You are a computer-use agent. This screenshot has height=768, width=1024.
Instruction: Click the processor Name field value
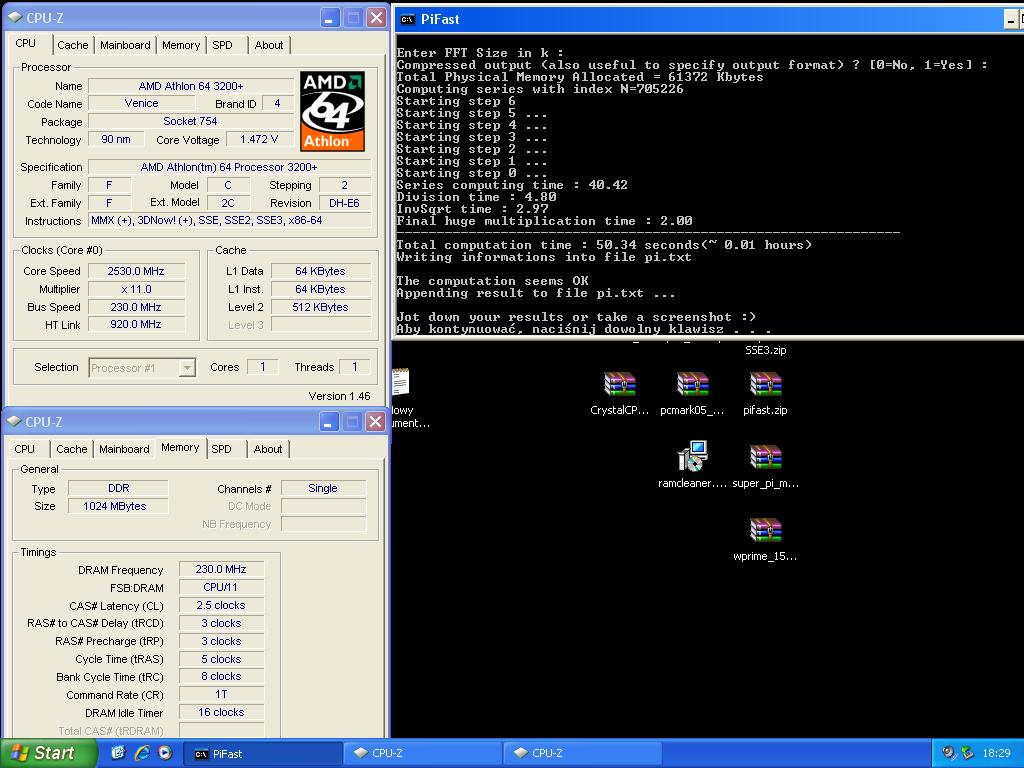(x=191, y=86)
